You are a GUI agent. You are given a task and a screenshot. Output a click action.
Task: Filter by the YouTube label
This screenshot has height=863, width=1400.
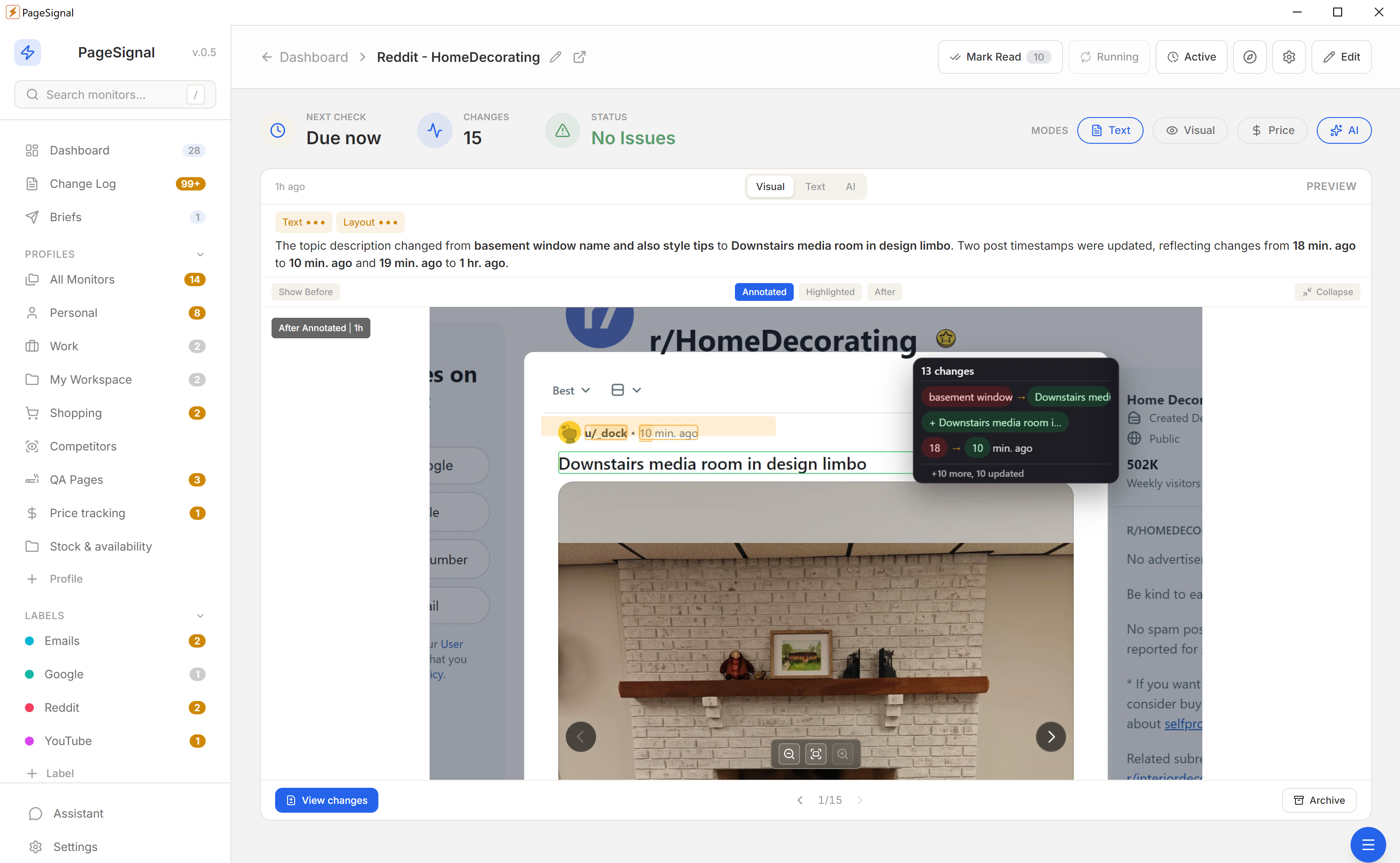pyautogui.click(x=115, y=741)
